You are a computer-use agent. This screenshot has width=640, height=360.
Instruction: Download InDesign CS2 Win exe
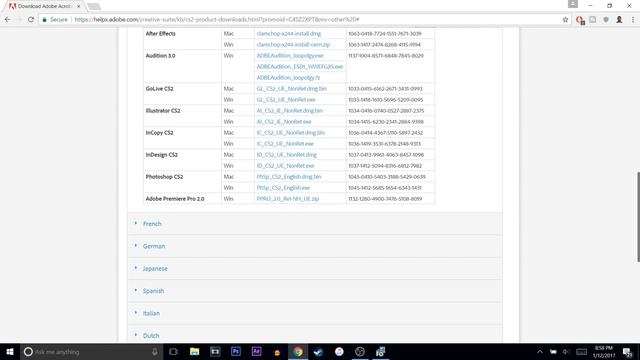[285, 166]
